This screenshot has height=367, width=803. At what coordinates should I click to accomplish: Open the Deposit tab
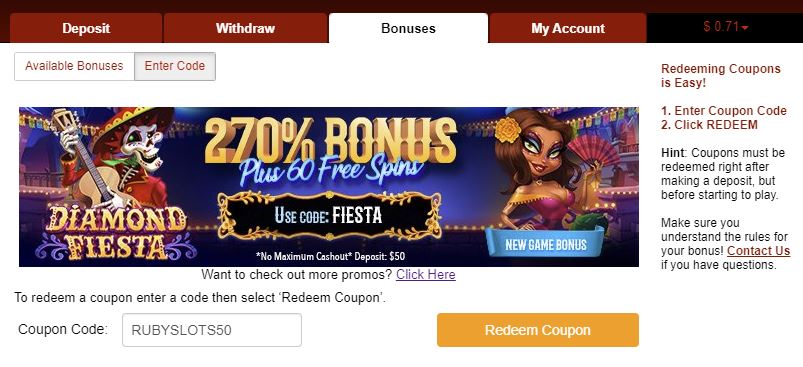click(86, 28)
